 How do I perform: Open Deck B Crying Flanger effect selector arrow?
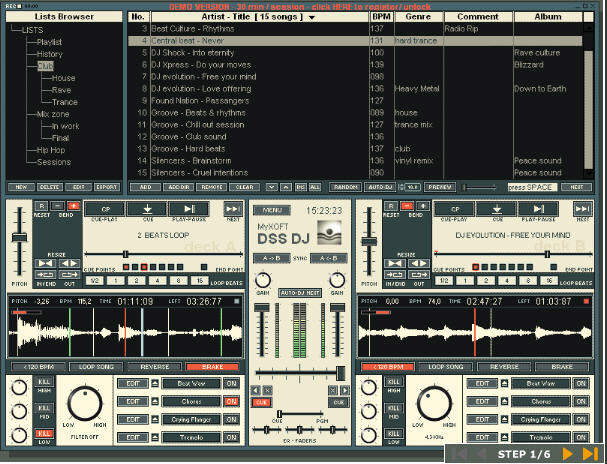click(x=504, y=419)
